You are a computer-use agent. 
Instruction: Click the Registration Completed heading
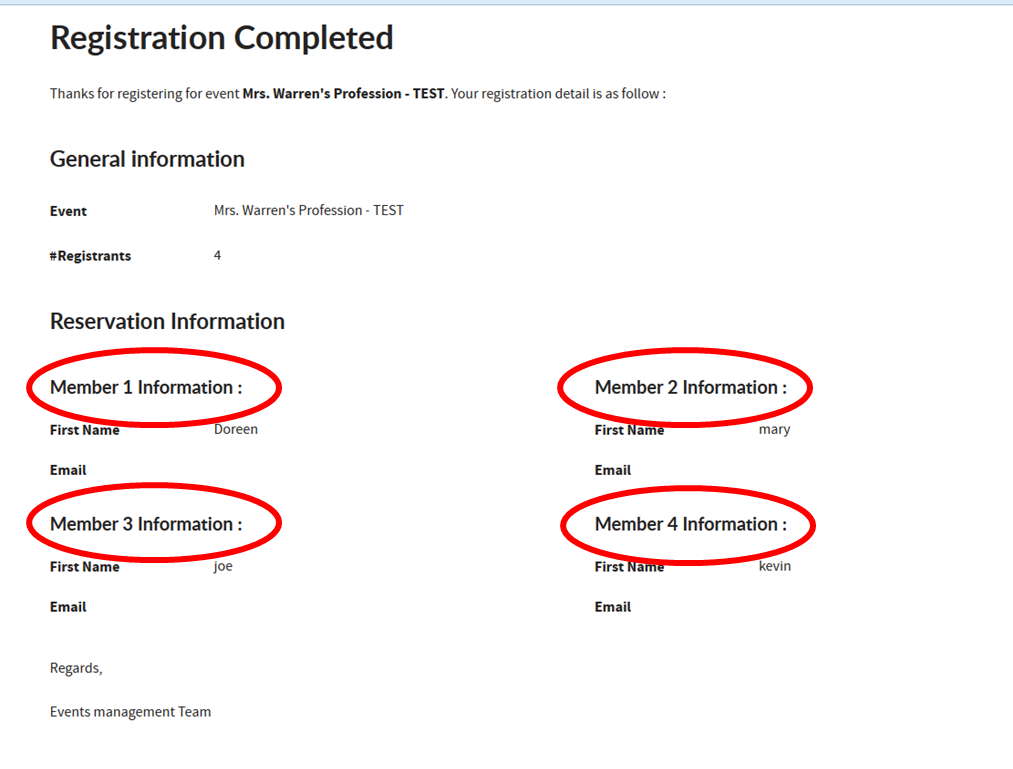click(221, 38)
